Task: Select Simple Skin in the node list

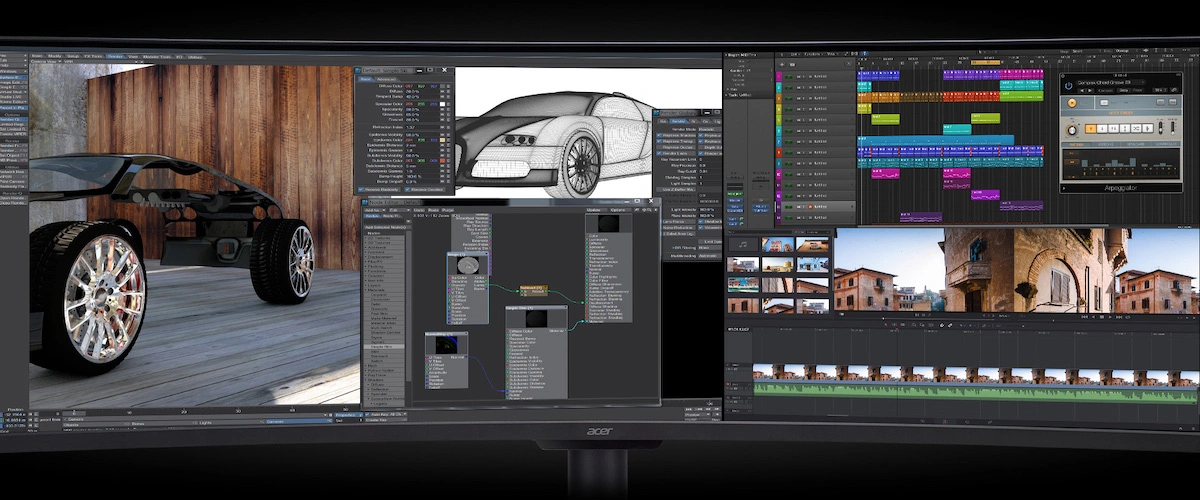Action: coord(382,347)
